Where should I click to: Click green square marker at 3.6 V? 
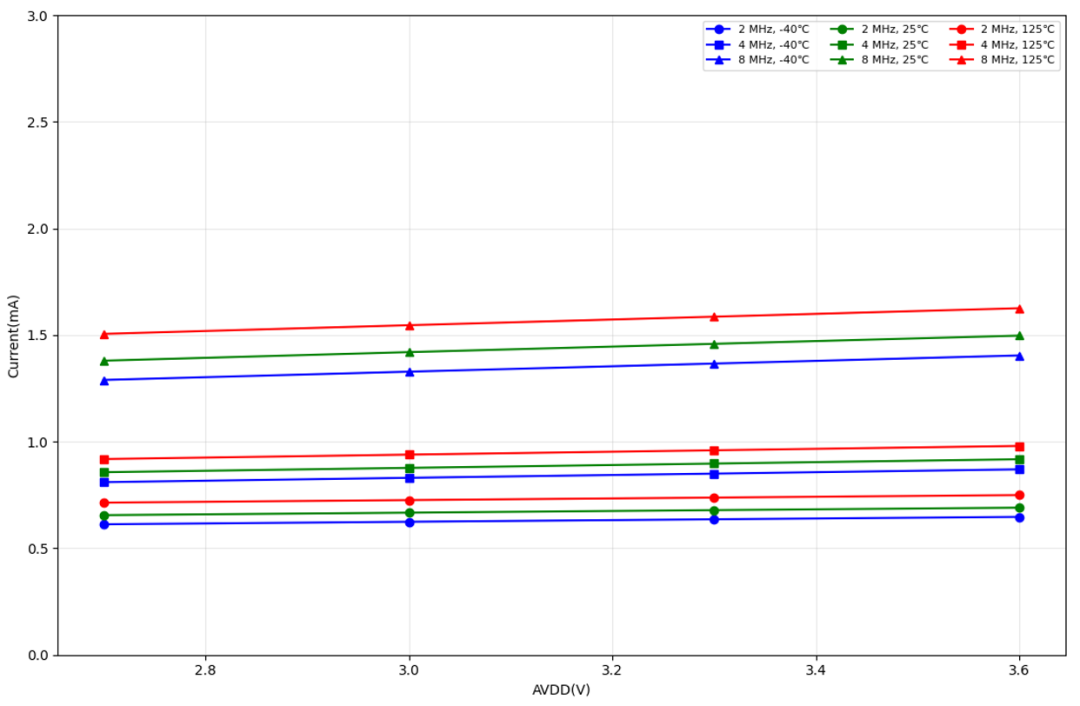click(x=1019, y=459)
